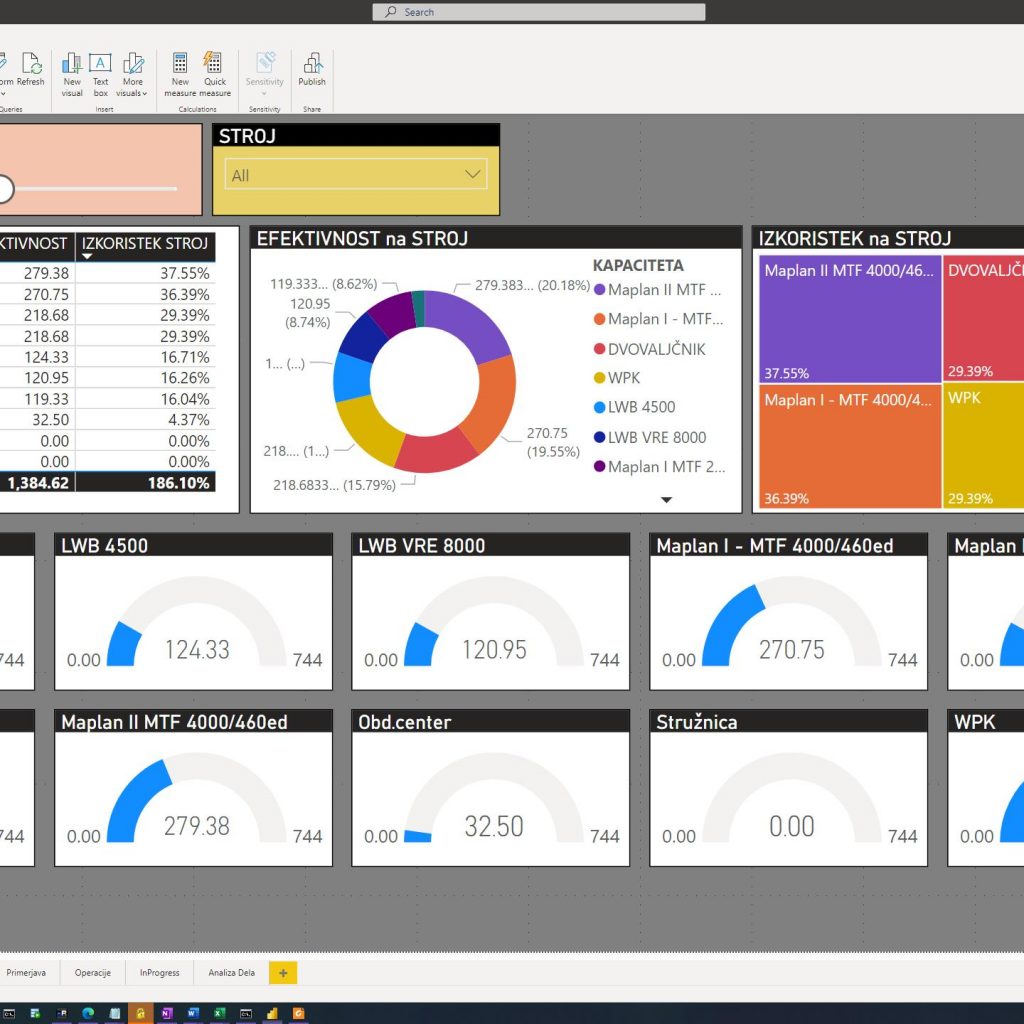Viewport: 1024px width, 1024px height.
Task: Select the yellow WPK treemap tile
Action: (984, 446)
